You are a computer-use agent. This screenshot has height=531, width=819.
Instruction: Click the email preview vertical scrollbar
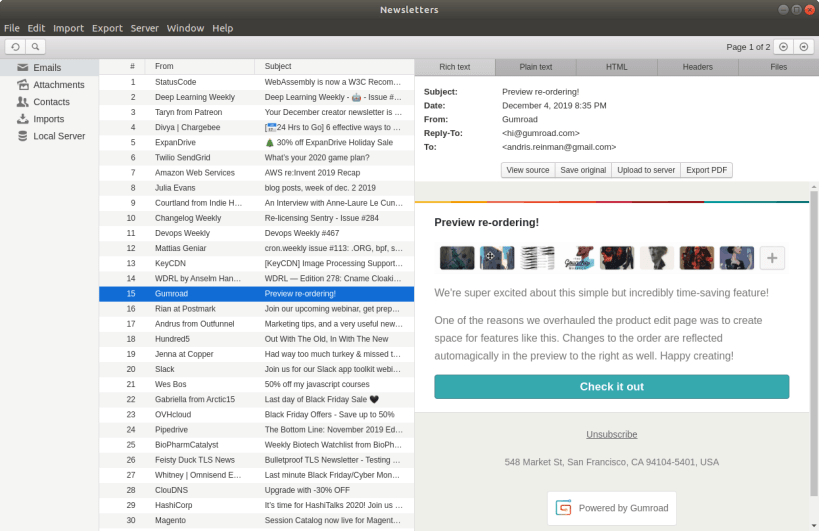(x=814, y=343)
